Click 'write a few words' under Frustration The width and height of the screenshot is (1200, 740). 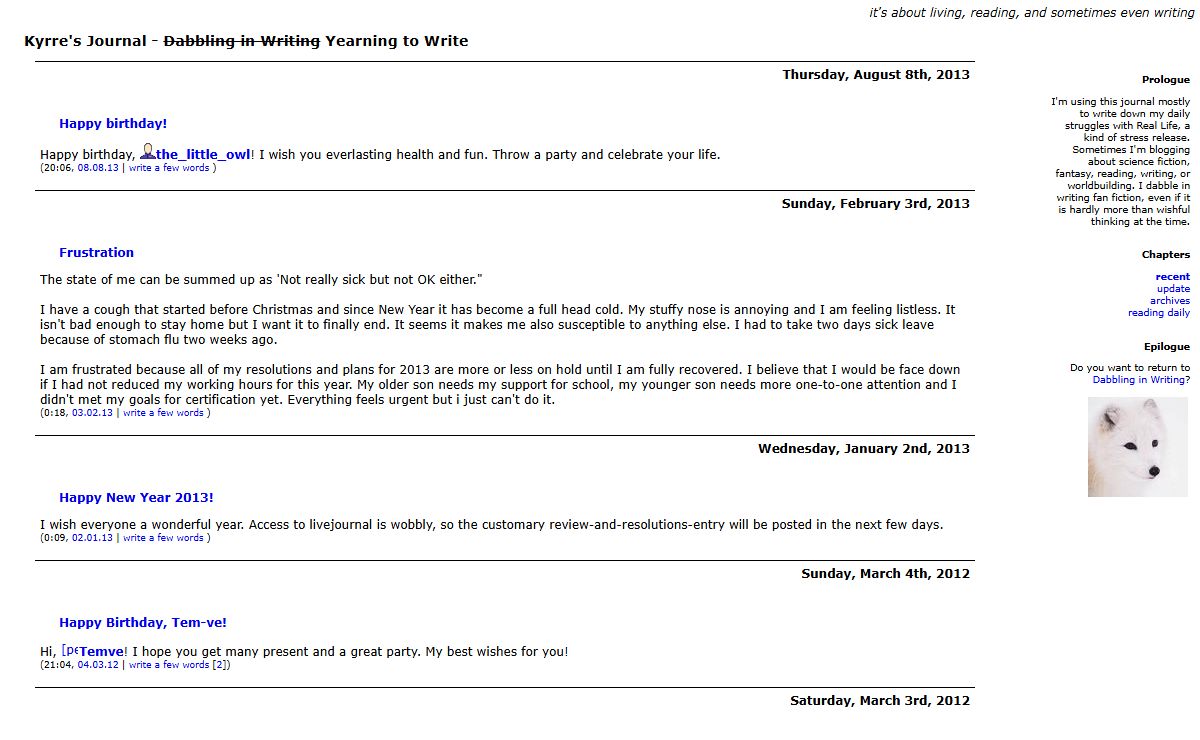pyautogui.click(x=163, y=413)
